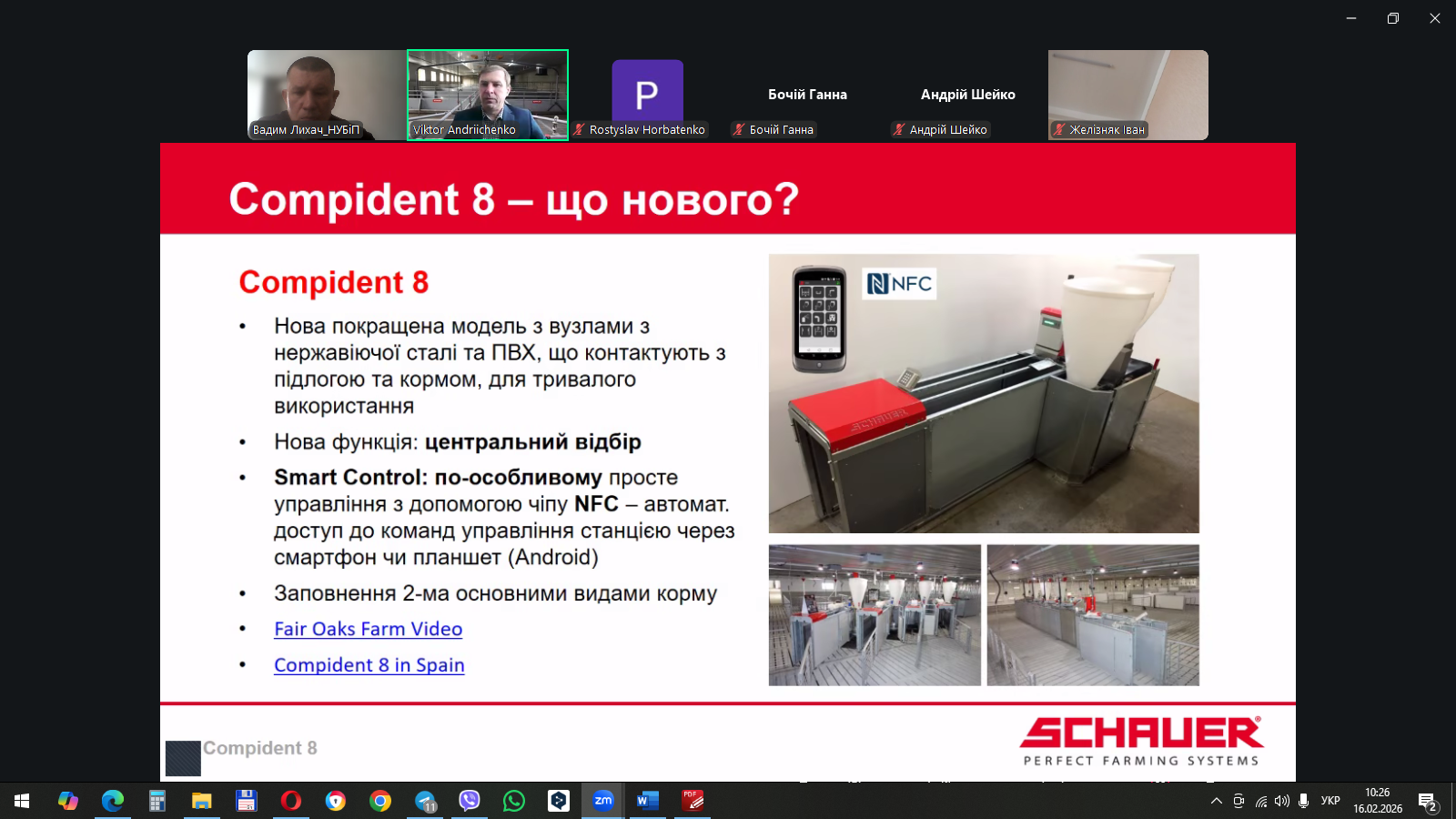Image resolution: width=1456 pixels, height=819 pixels.
Task: Open the PDF editor on taskbar
Action: coord(693,801)
